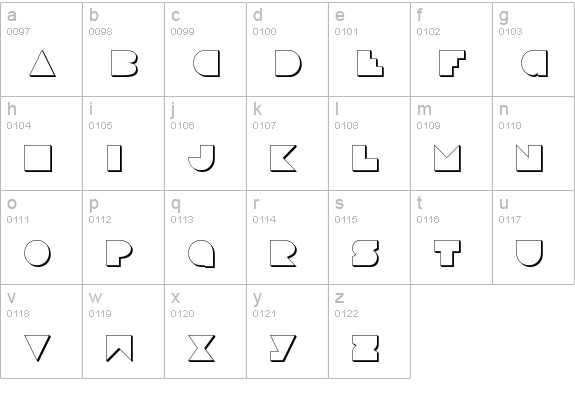This screenshot has width=575, height=414.
Task: Select the P-shaped glyph in cell 0112
Action: pos(120,253)
